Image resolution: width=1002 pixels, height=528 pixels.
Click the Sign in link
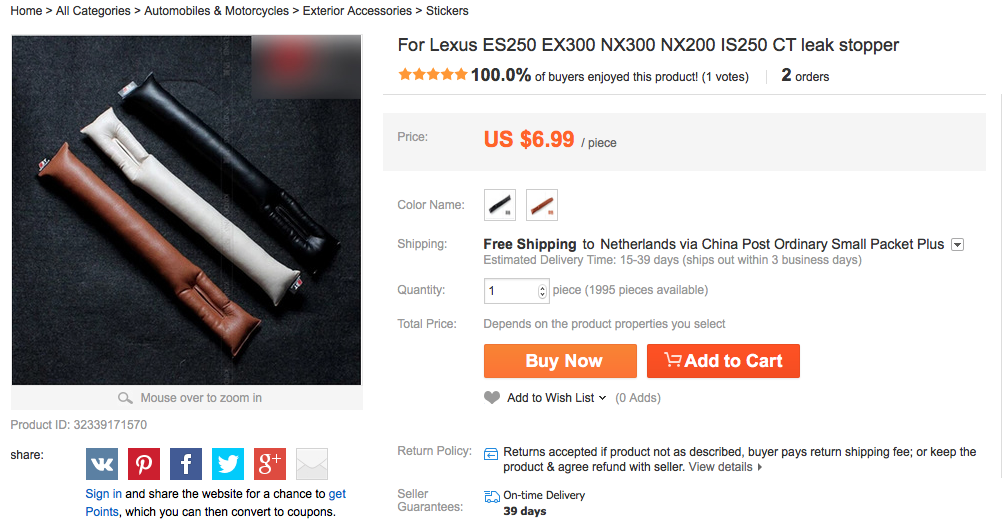coord(104,494)
